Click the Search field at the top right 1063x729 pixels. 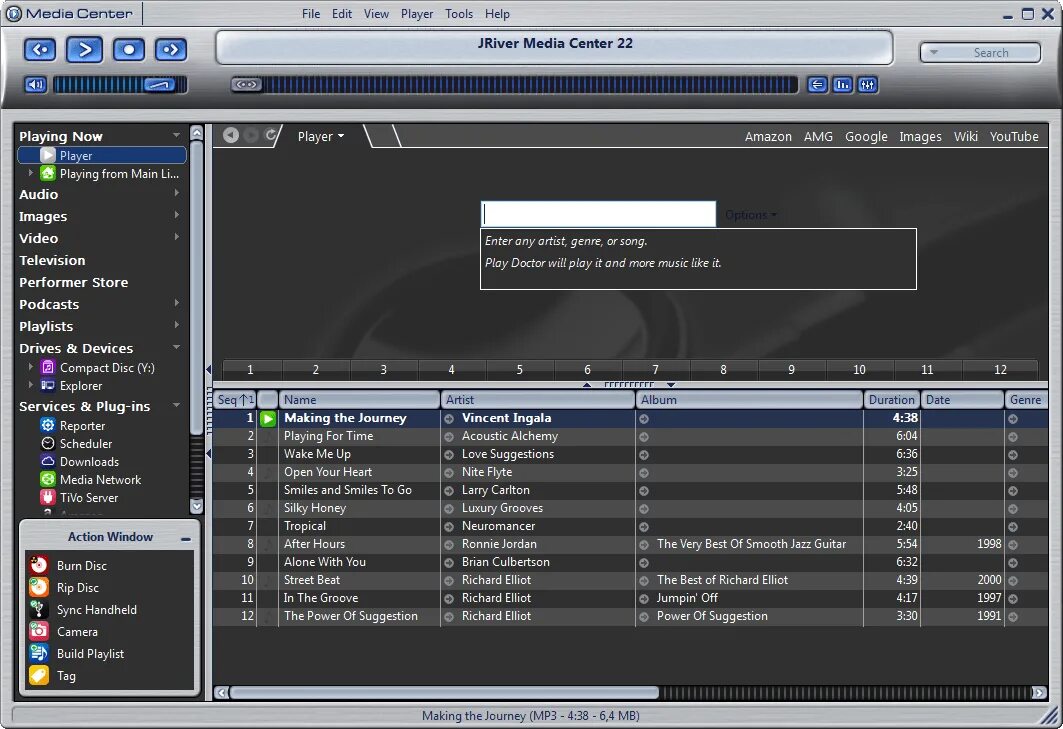point(980,52)
